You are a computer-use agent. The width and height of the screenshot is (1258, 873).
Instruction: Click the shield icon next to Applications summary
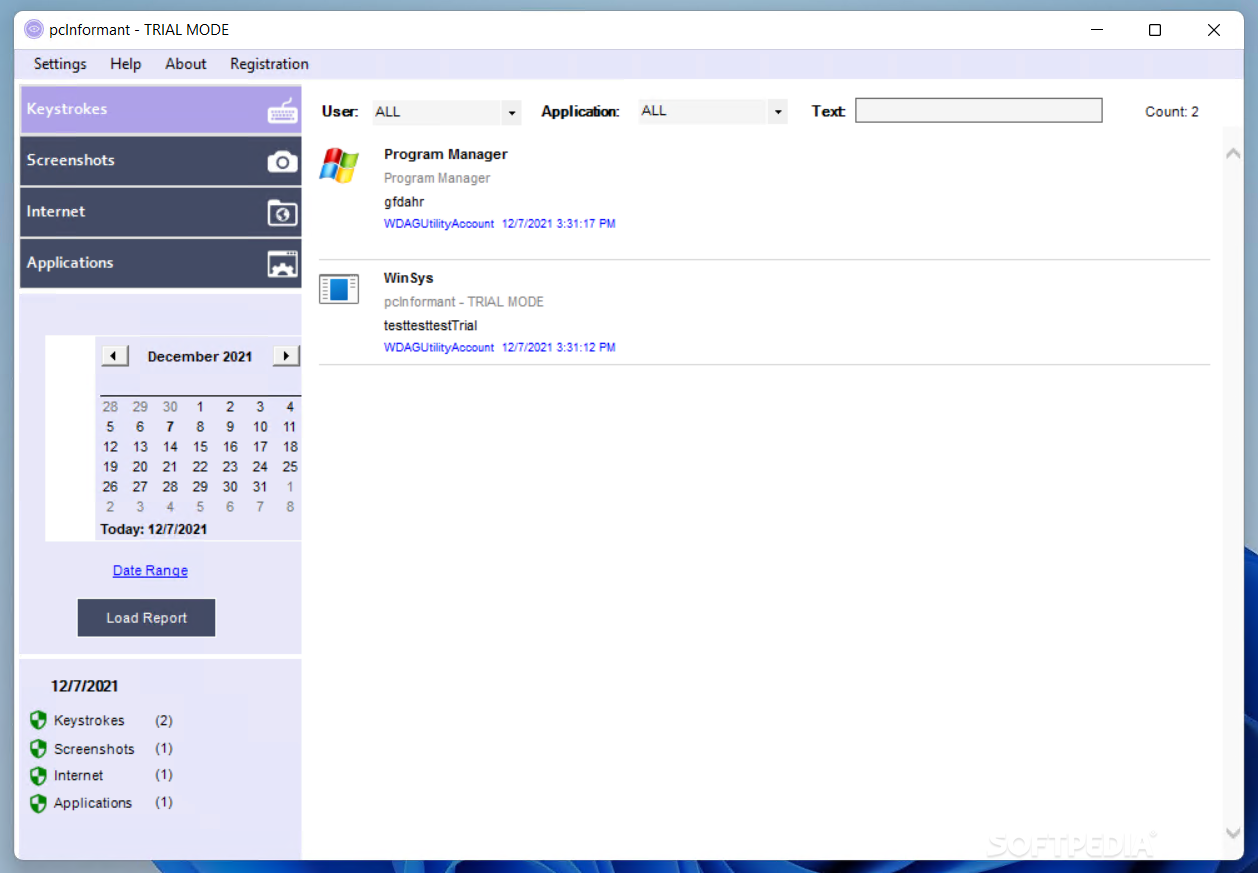click(38, 803)
